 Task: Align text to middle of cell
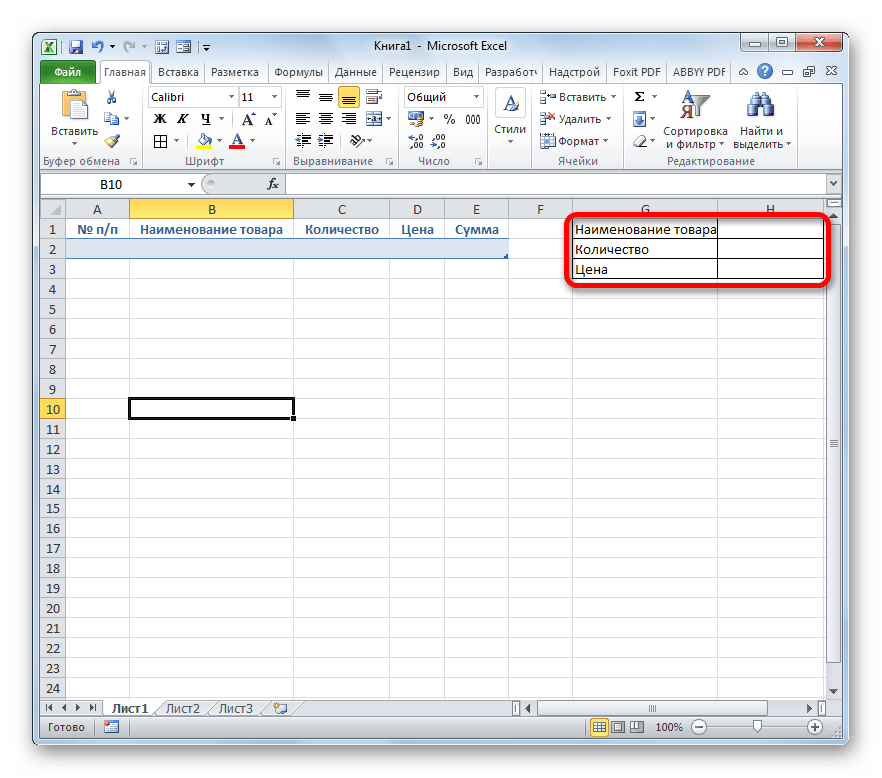[x=326, y=97]
